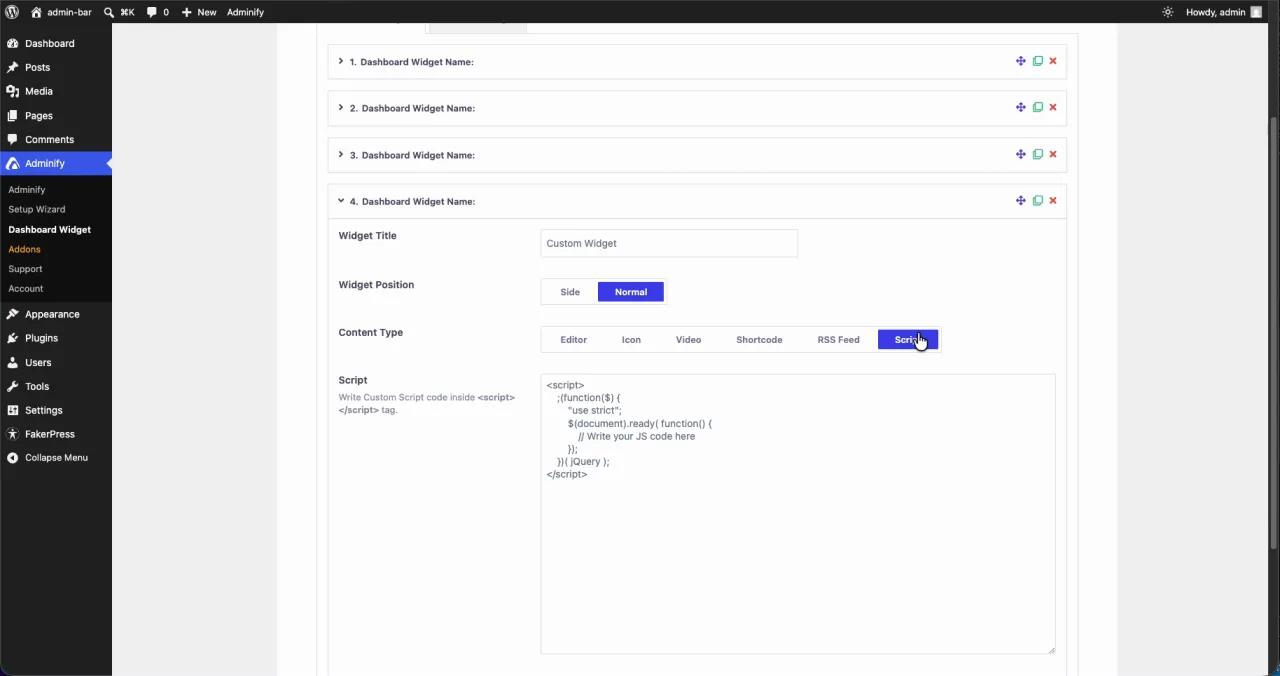
Task: Select the Adminify sidebar menu
Action: pos(56,163)
